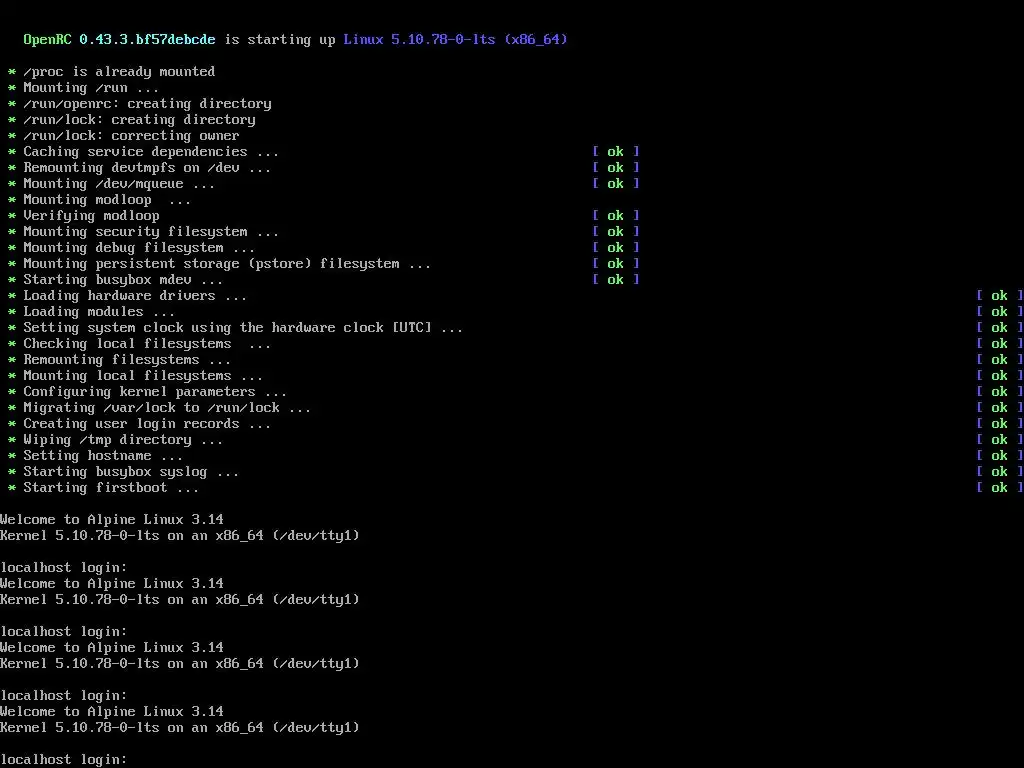
Task: Select 'Migrating /var/lock to /run/lock' line
Action: 167,408
